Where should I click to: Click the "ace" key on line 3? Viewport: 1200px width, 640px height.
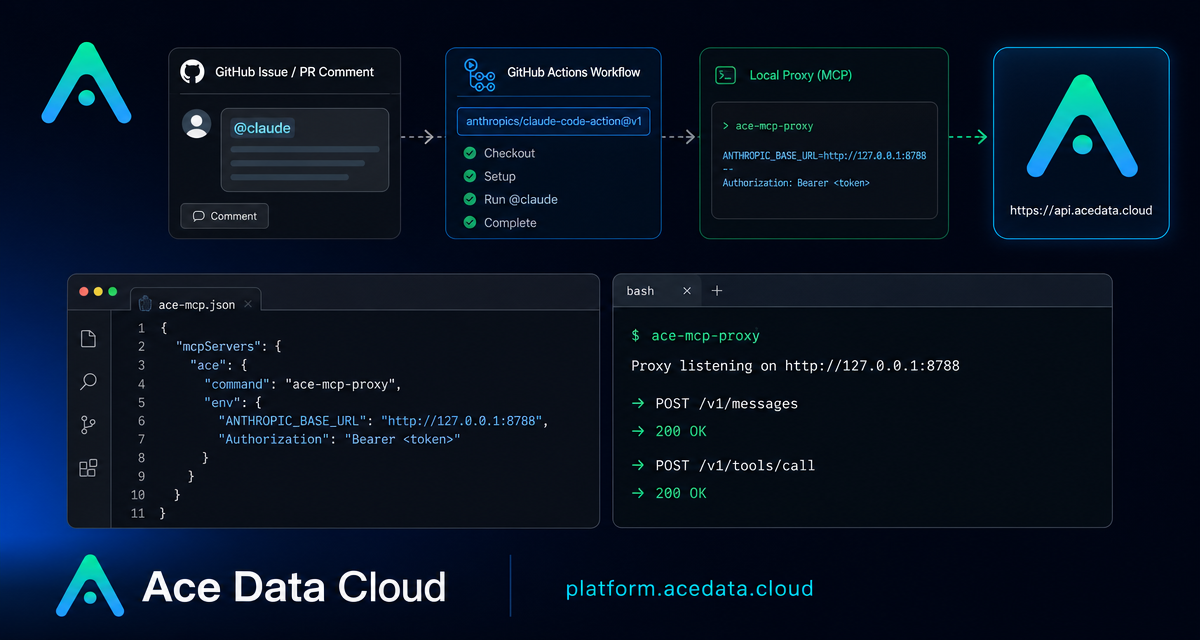(x=207, y=365)
